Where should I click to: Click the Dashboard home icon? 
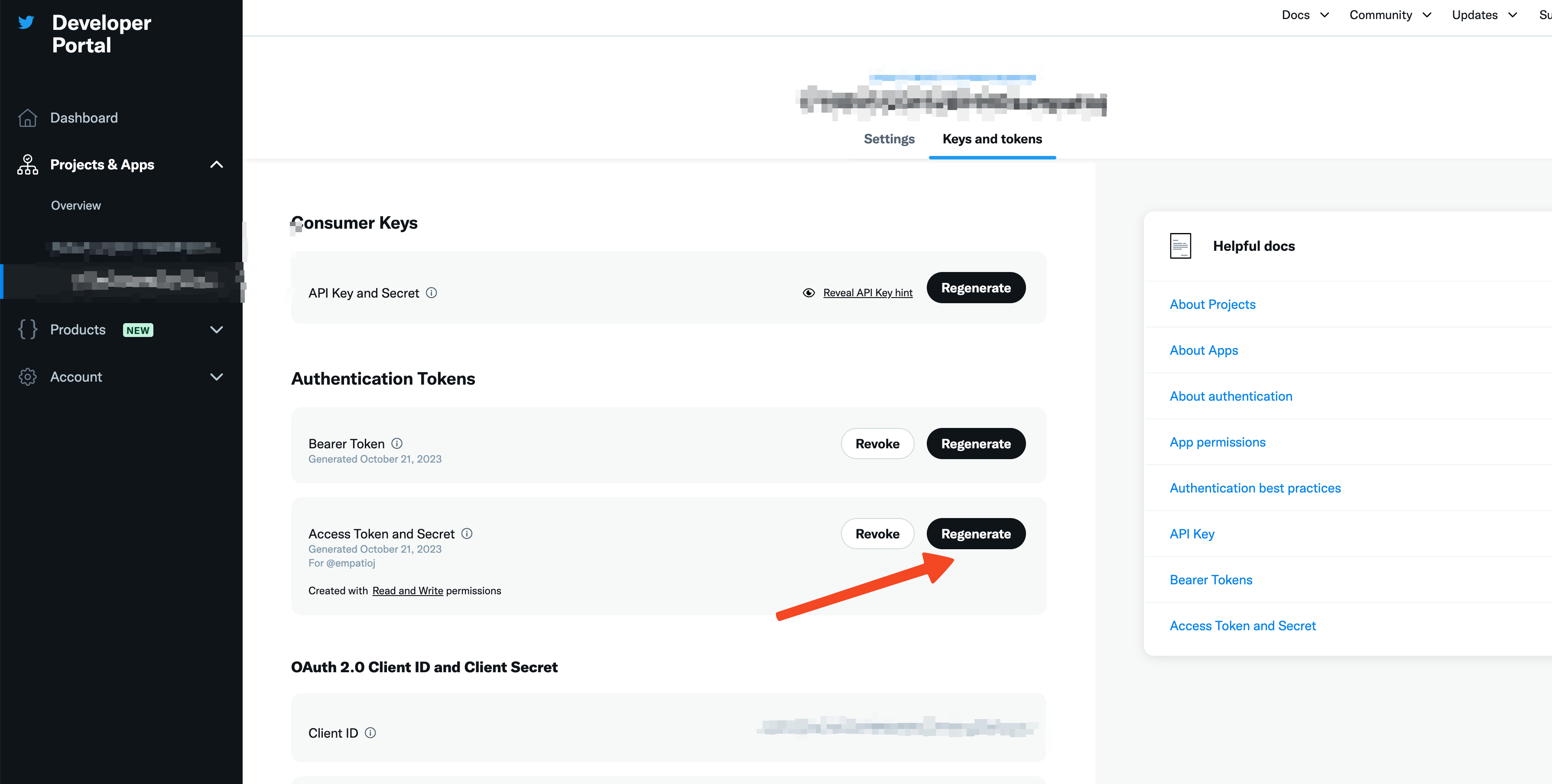tap(28, 118)
